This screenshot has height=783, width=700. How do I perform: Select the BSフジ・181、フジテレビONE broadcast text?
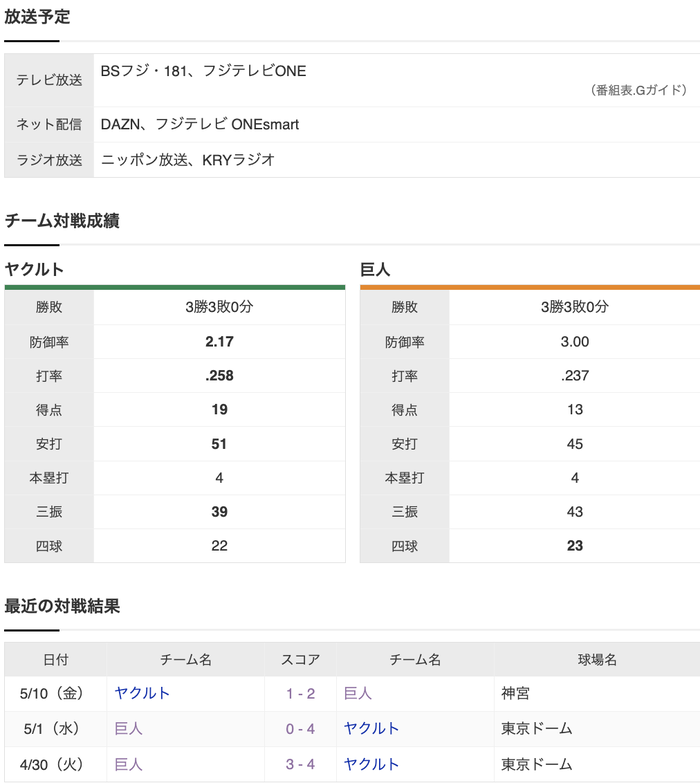pos(203,71)
